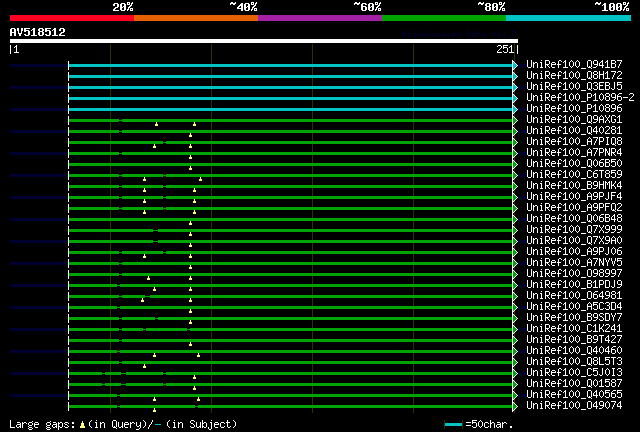640x432 pixels.
Task: Open the UniRef100_Q8H172 hit label
Action: [x=574, y=76]
